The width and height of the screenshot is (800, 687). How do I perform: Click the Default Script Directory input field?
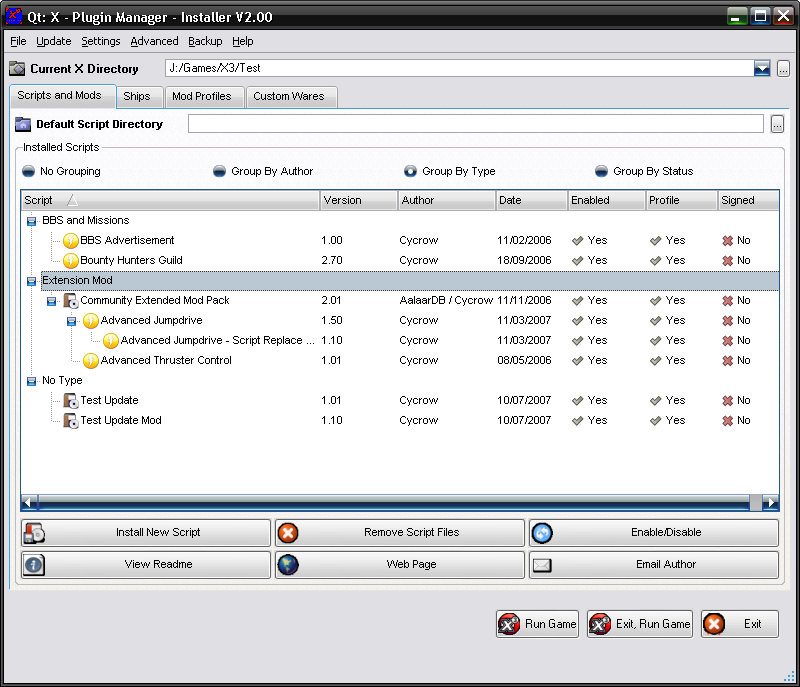pos(476,124)
